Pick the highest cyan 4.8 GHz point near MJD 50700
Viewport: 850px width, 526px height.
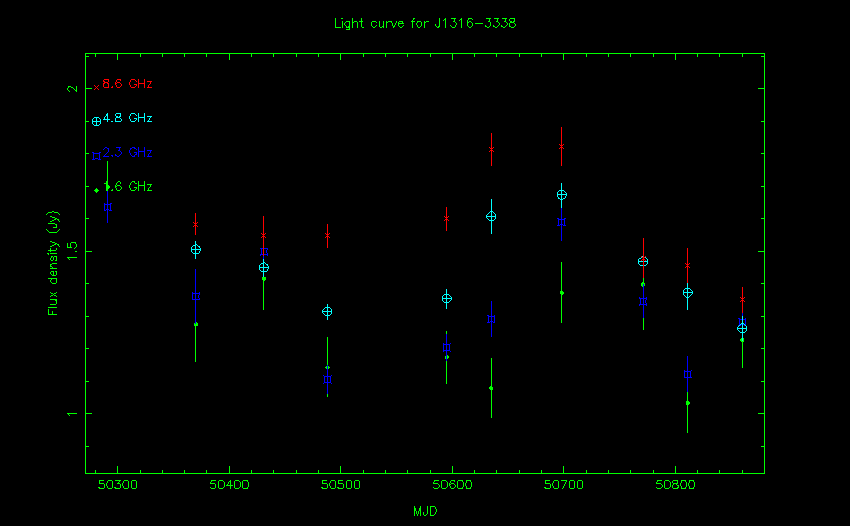click(x=562, y=195)
